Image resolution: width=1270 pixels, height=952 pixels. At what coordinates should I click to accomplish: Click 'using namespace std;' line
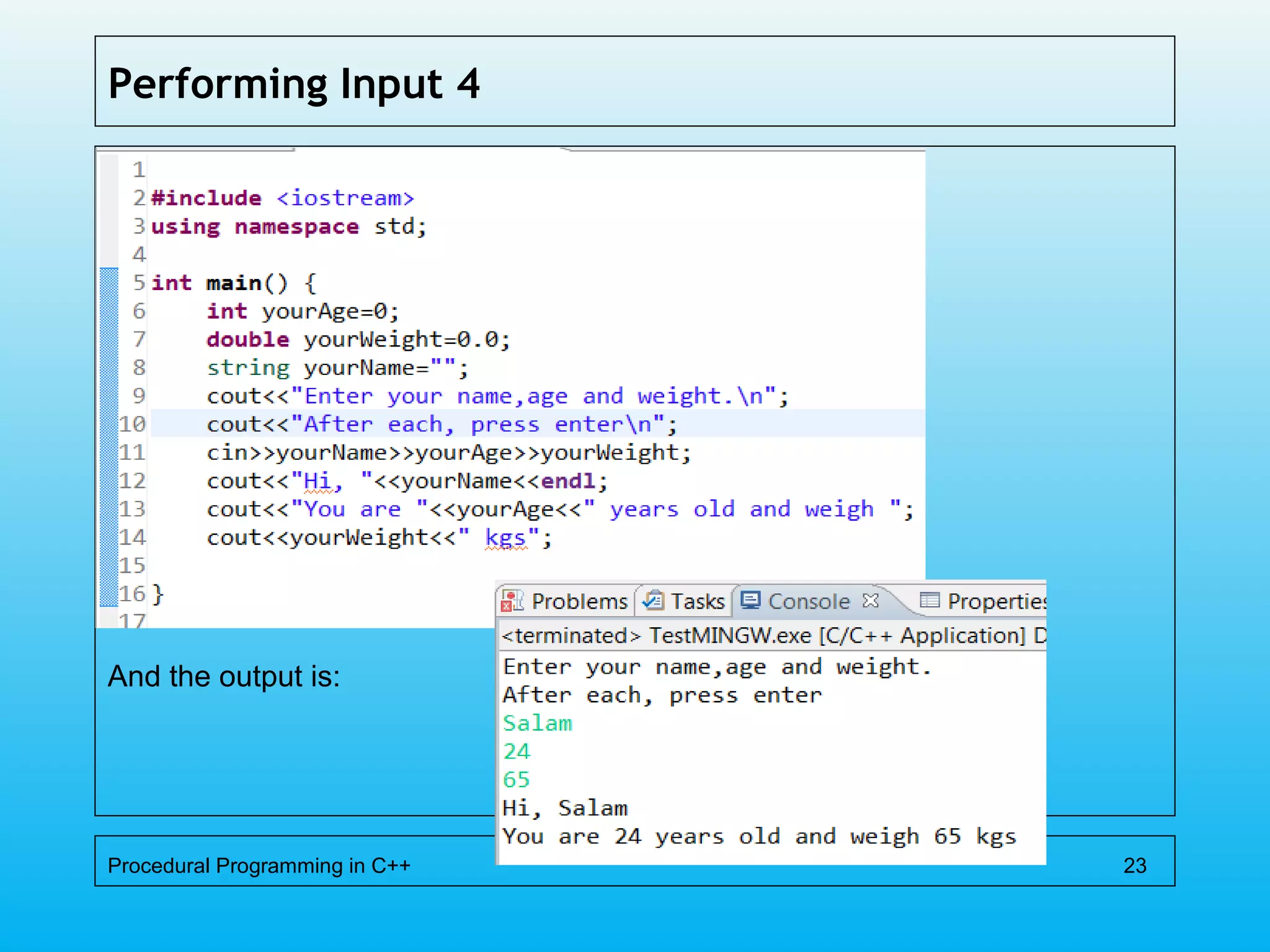289,227
